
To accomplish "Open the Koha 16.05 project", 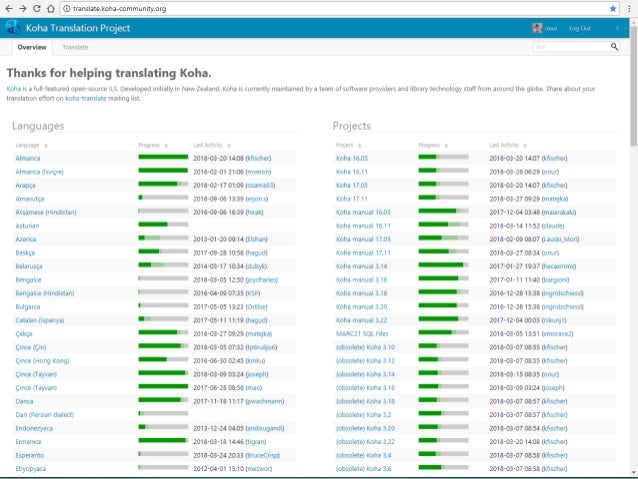I will [x=352, y=158].
